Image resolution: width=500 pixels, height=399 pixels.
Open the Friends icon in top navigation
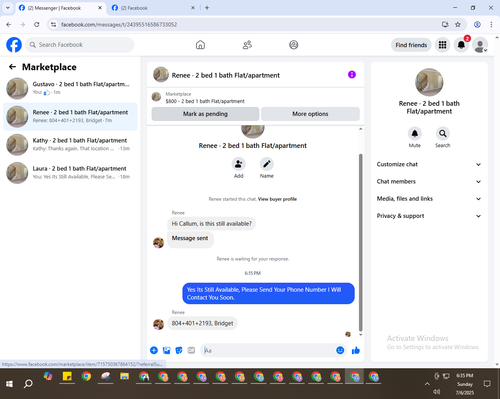(247, 45)
